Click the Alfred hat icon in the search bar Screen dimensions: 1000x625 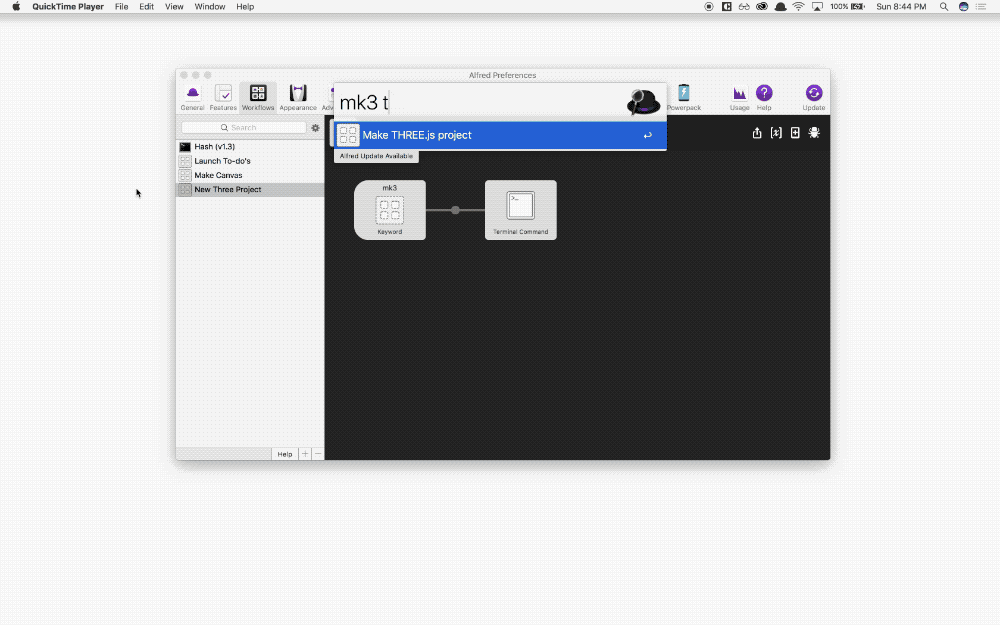pyautogui.click(x=643, y=102)
